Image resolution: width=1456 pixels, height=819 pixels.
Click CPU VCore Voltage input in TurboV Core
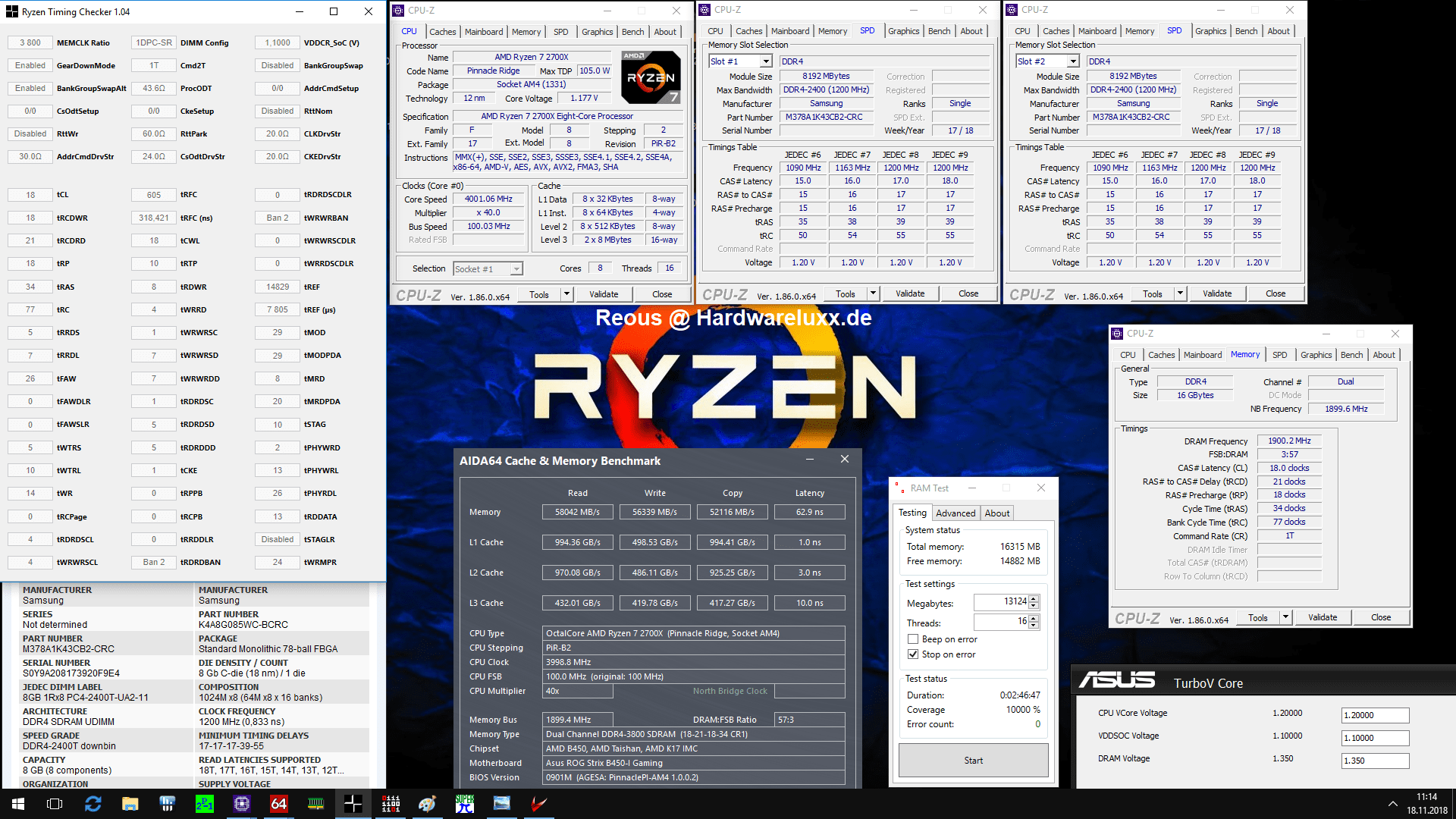(1375, 715)
